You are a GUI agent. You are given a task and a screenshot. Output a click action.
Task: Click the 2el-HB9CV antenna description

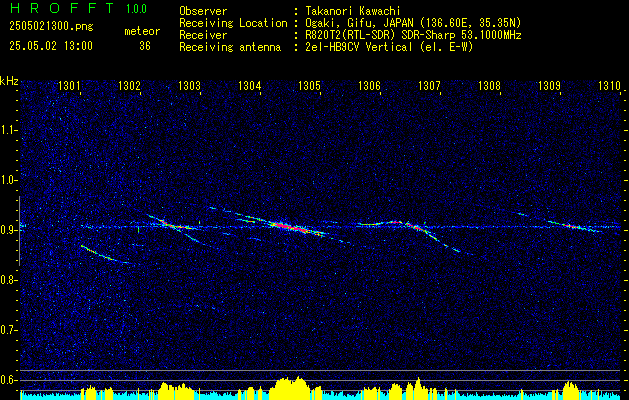[x=389, y=47]
